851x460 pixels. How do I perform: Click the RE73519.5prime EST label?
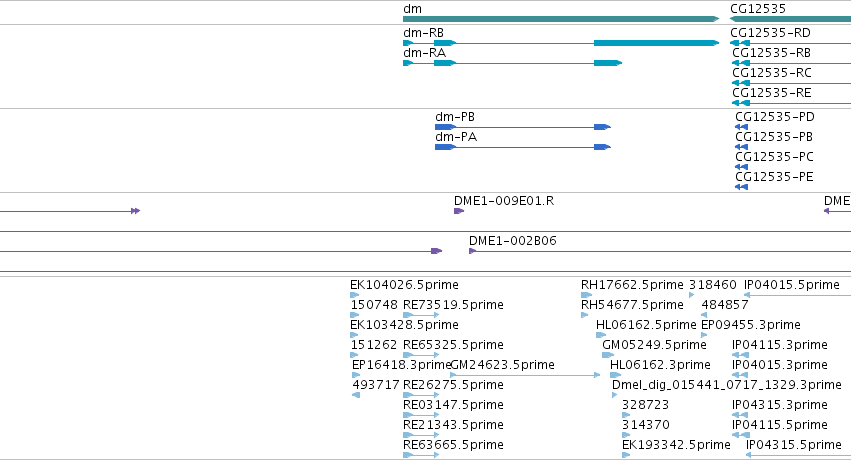pos(453,305)
